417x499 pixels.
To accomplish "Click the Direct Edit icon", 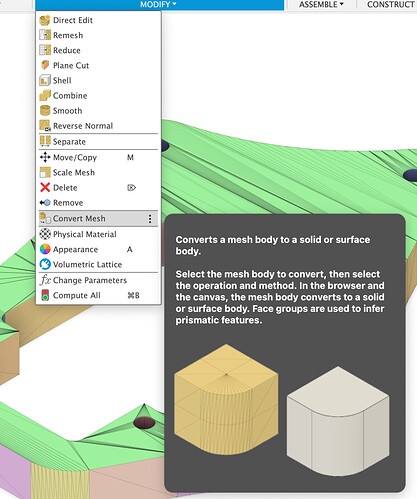I will point(45,20).
